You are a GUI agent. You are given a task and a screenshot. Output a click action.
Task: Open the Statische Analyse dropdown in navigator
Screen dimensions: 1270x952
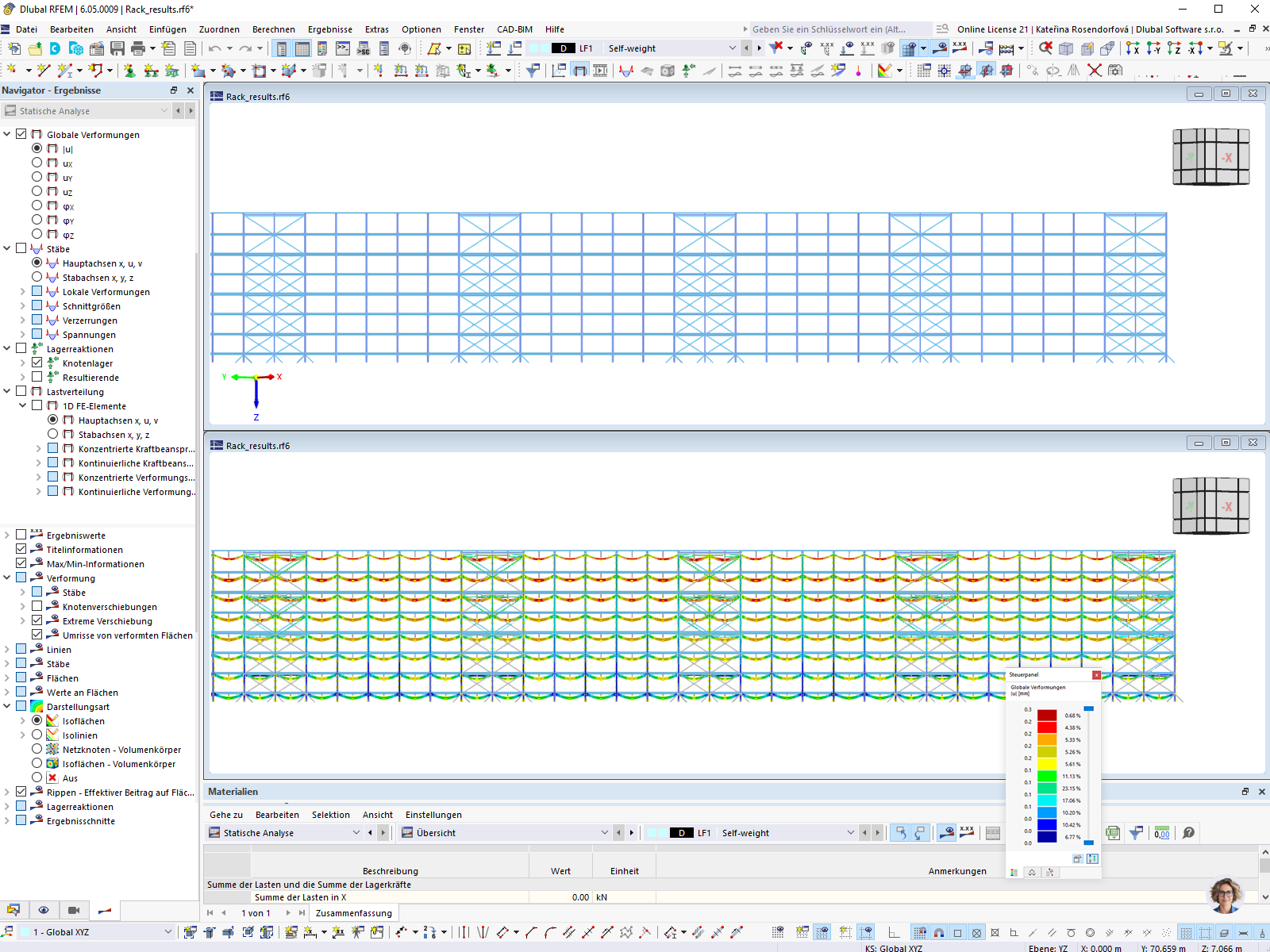[164, 110]
